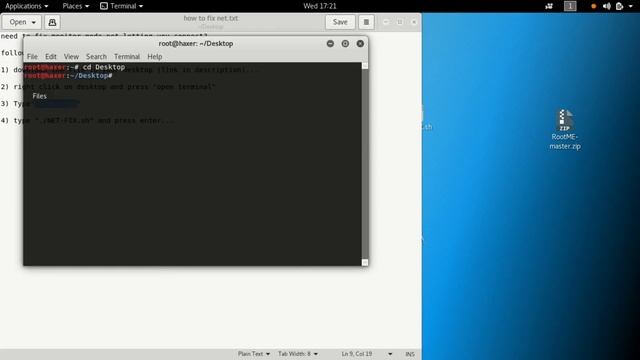Open the Places menu in top bar
This screenshot has width=640, height=360.
(76, 6)
